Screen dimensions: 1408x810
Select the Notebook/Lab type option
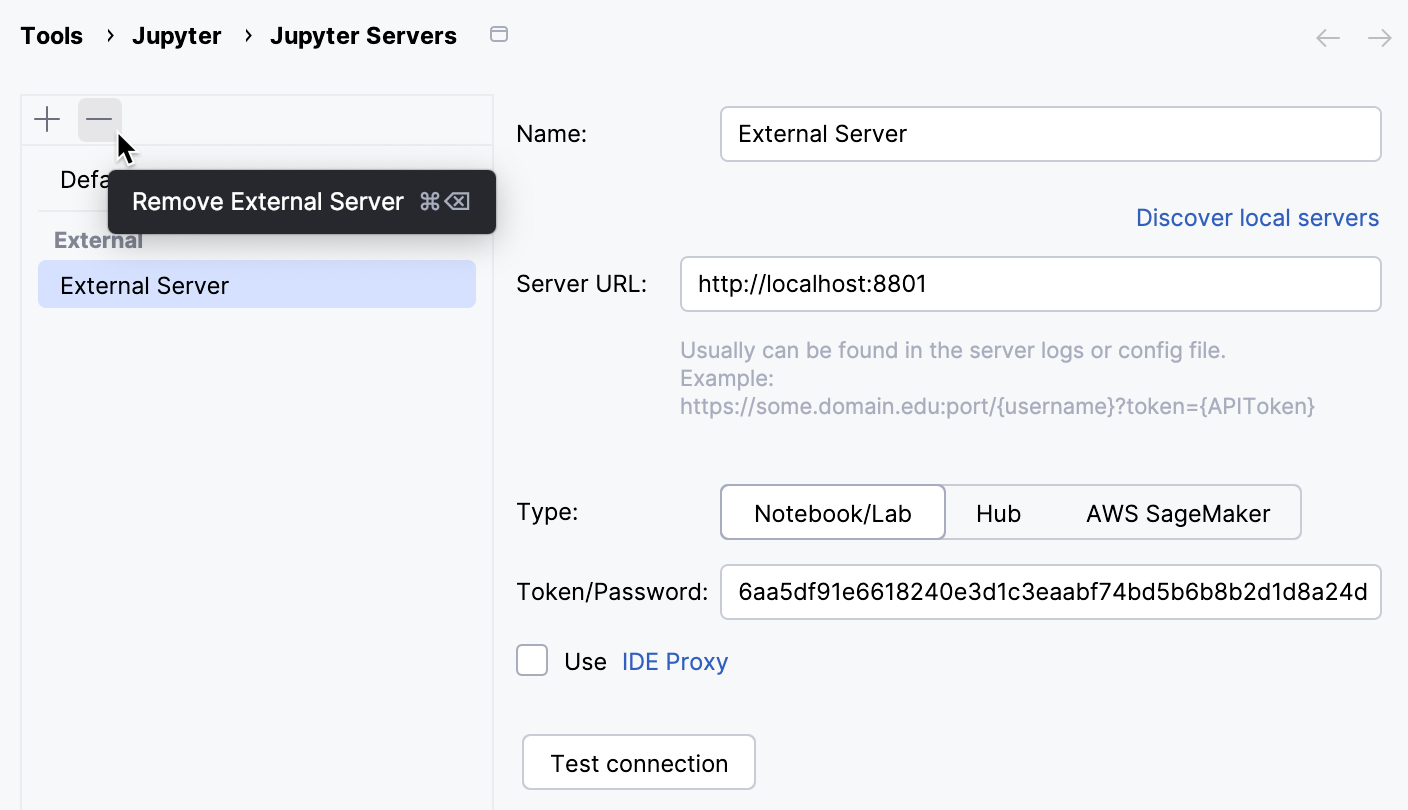tap(832, 512)
